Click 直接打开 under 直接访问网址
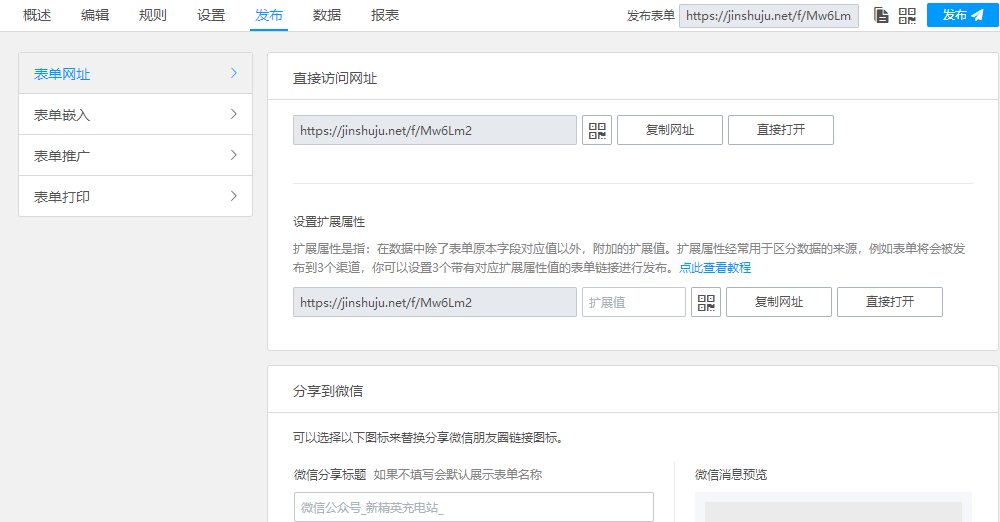The height and width of the screenshot is (522, 1000). (781, 130)
